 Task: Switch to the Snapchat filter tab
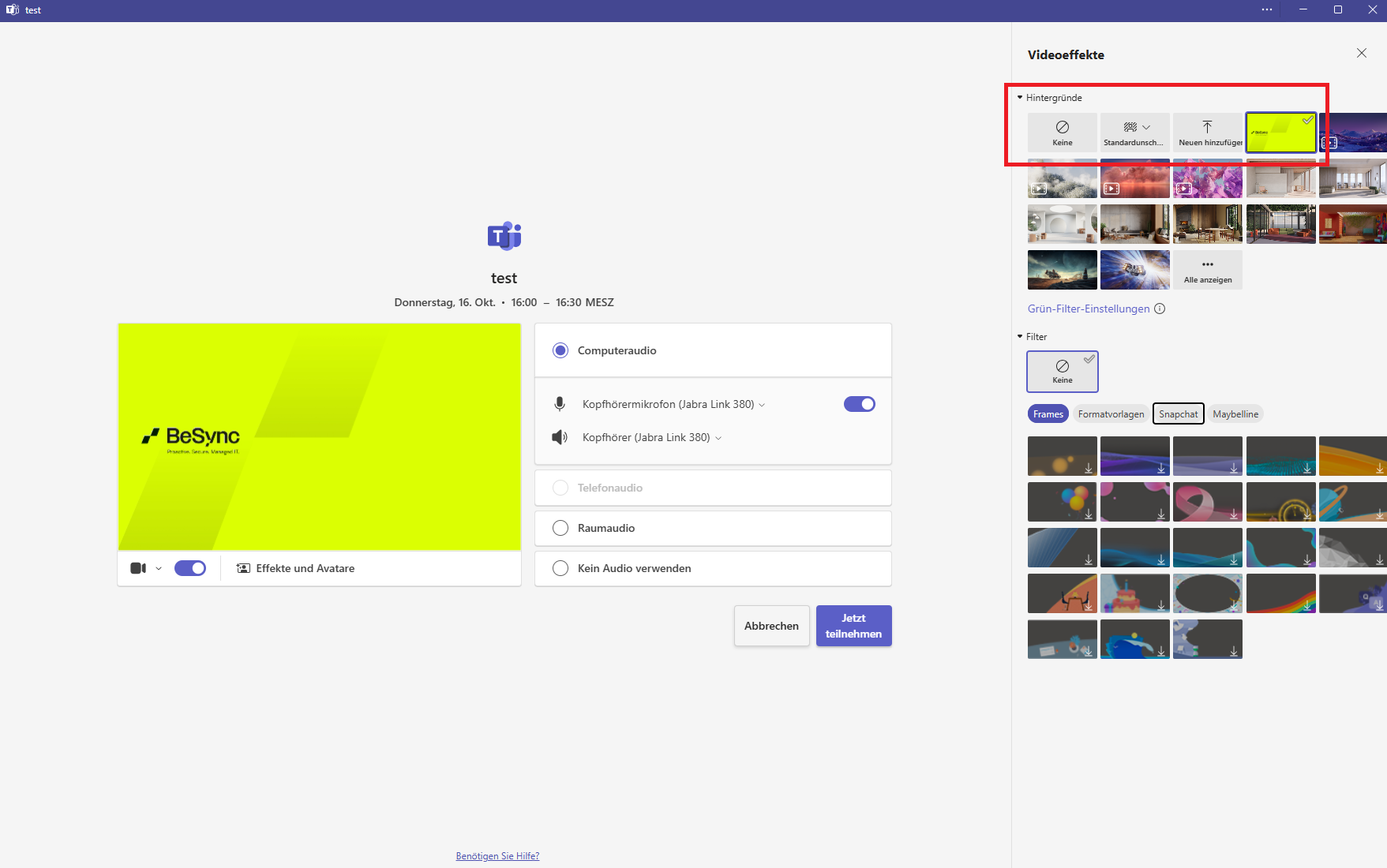[x=1178, y=413]
